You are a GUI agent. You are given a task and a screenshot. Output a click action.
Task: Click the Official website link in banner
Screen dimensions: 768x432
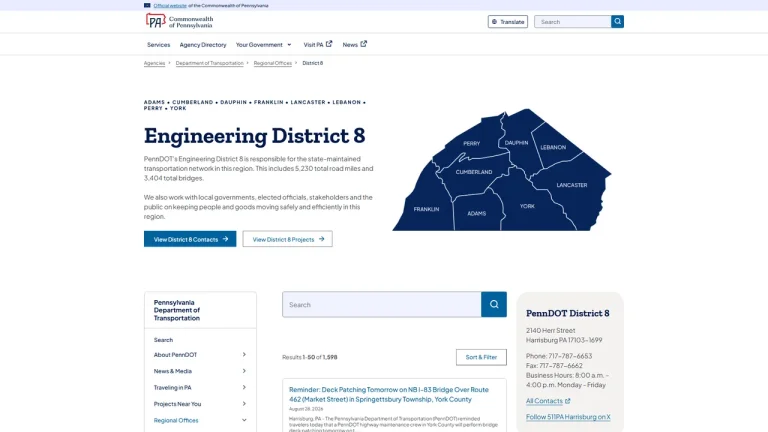(170, 5)
